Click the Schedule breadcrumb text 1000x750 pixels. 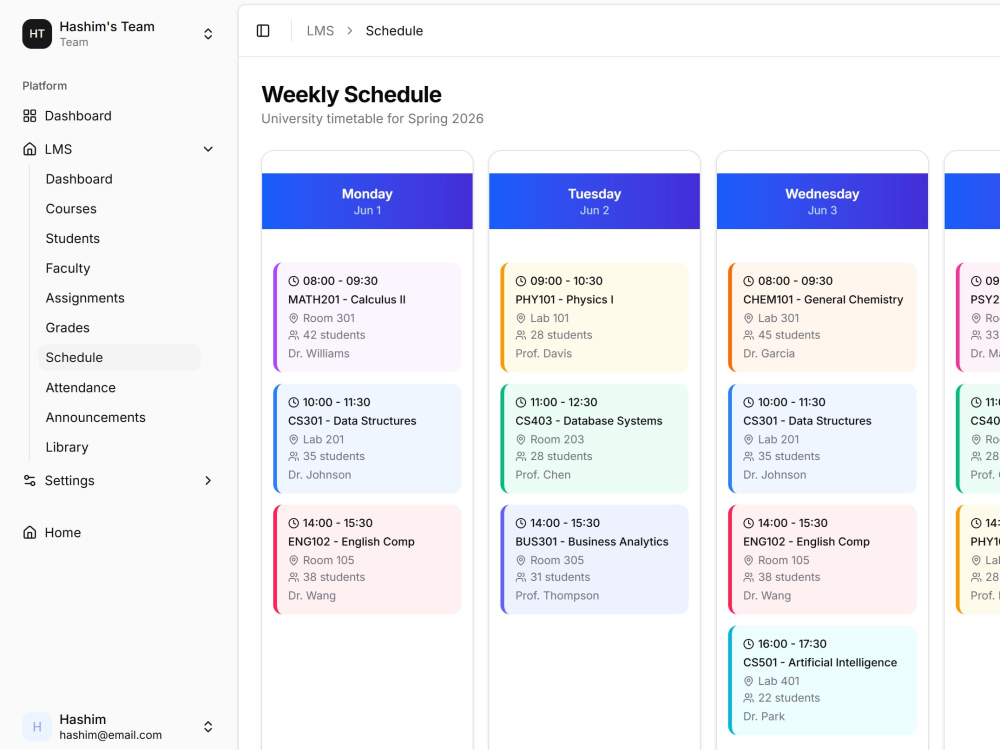(x=394, y=31)
